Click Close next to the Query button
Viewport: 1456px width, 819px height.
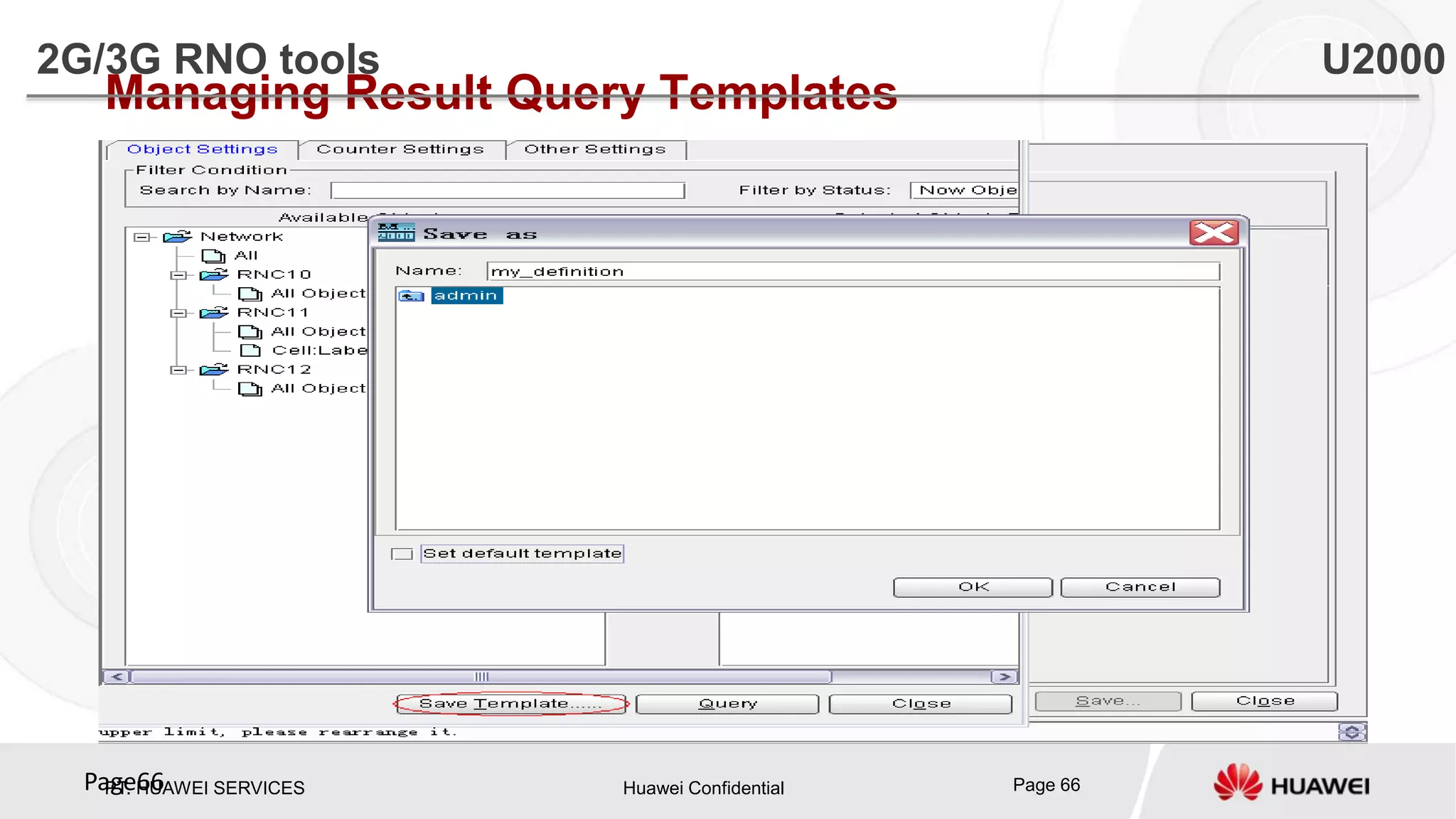coord(921,704)
